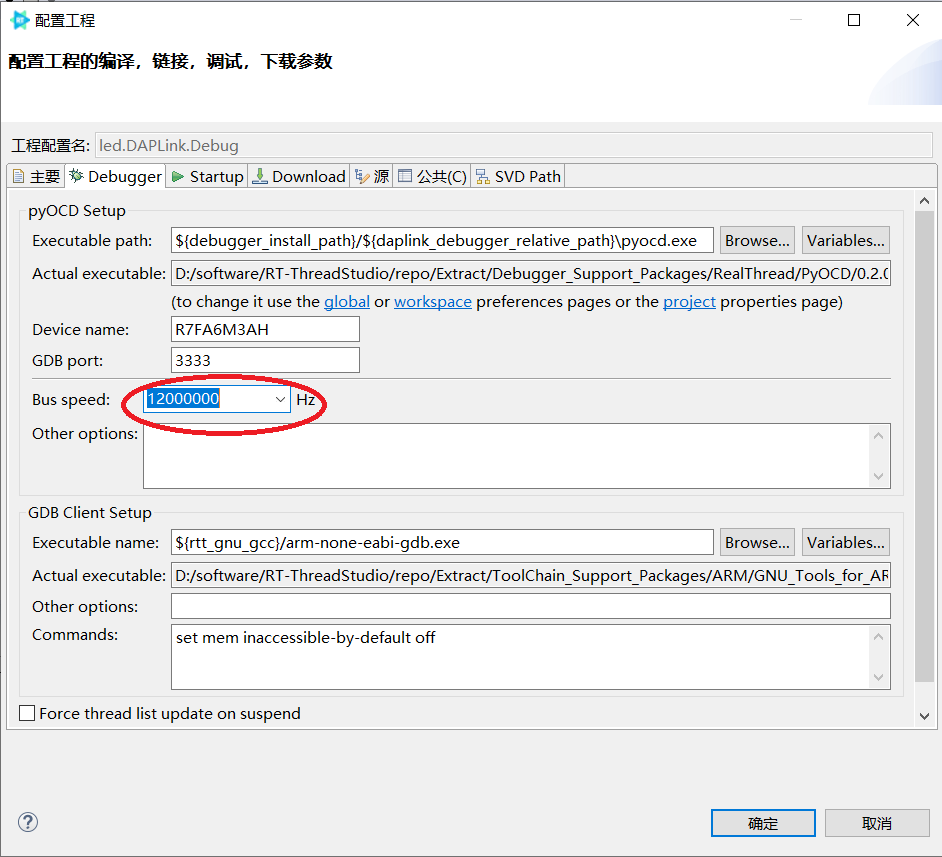Open the Startup tab
This screenshot has width=942, height=857.
coord(207,177)
